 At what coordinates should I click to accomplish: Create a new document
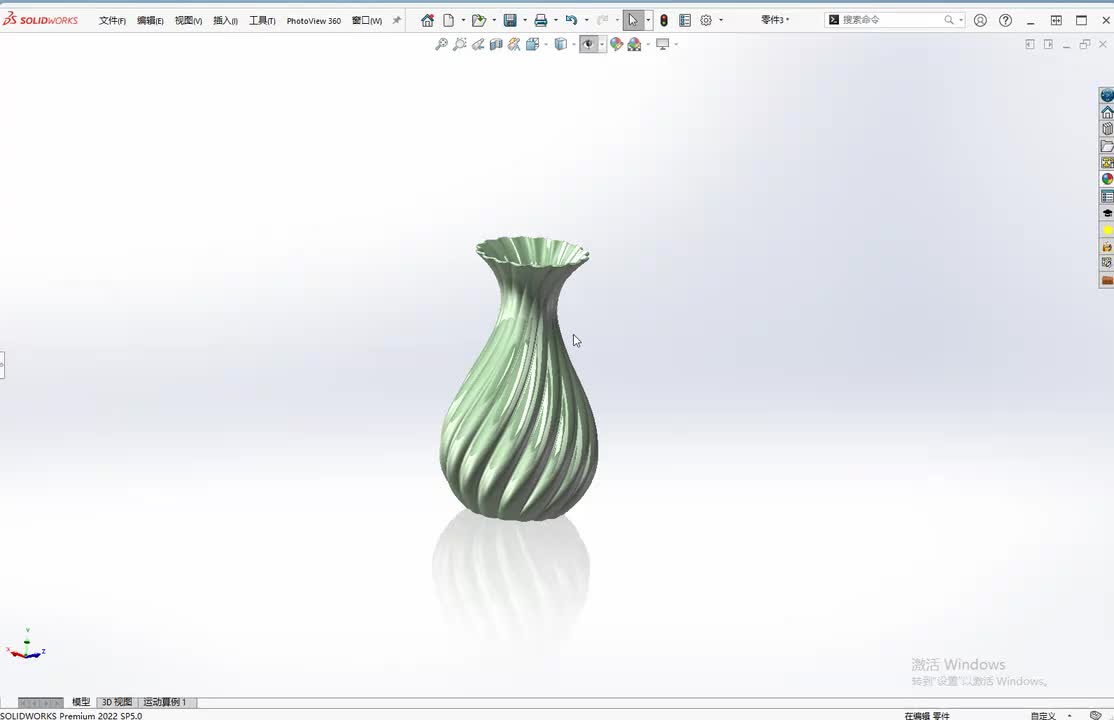tap(448, 21)
